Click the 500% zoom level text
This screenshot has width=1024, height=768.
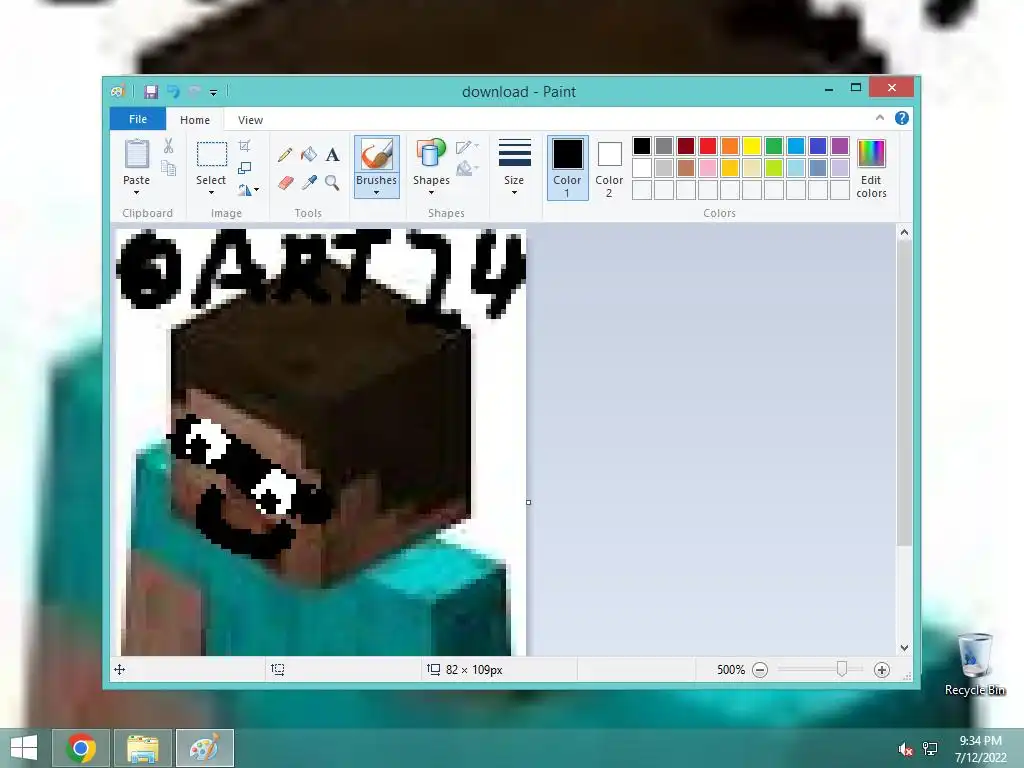click(731, 670)
